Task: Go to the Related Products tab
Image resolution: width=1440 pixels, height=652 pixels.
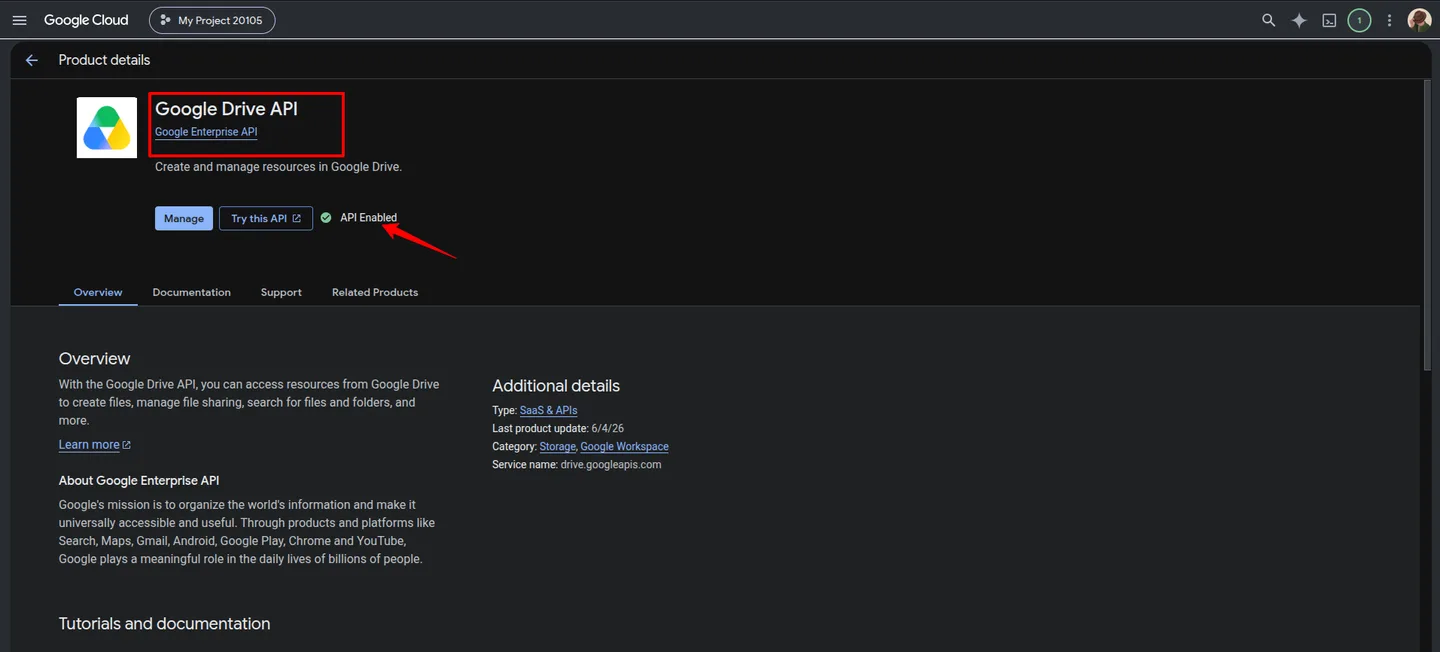Action: pyautogui.click(x=375, y=292)
